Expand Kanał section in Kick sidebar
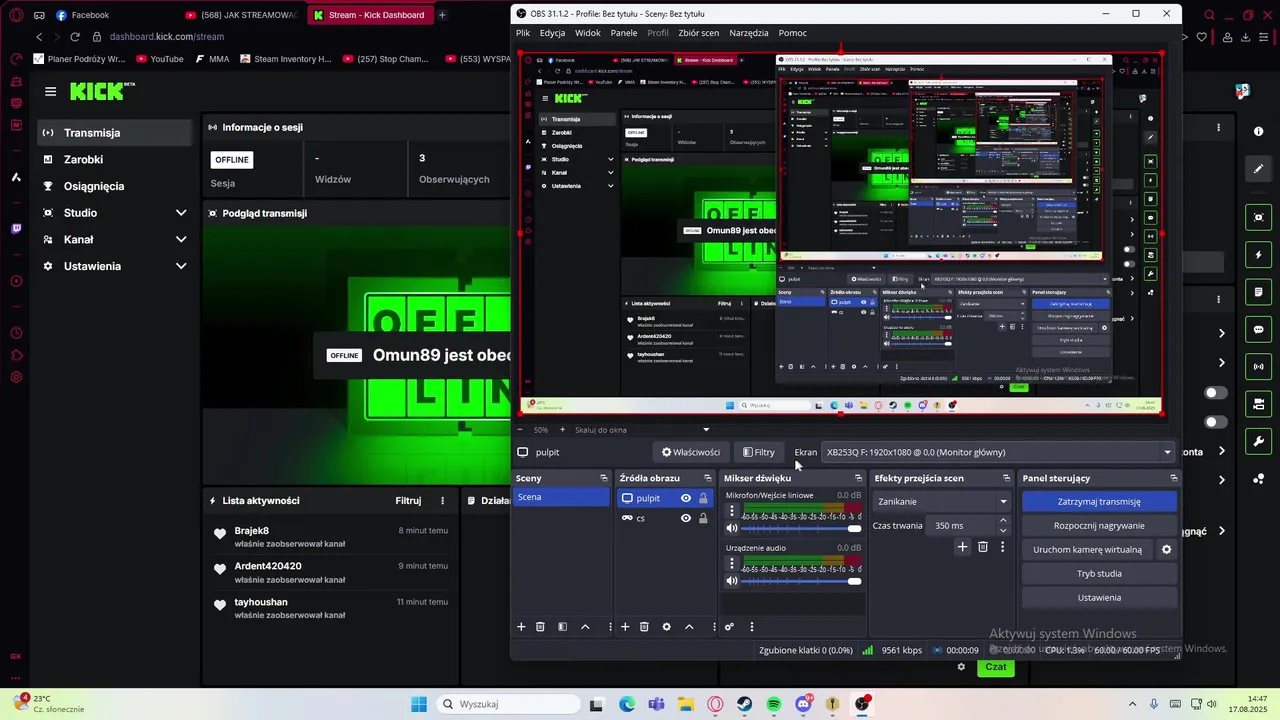 tap(181, 240)
